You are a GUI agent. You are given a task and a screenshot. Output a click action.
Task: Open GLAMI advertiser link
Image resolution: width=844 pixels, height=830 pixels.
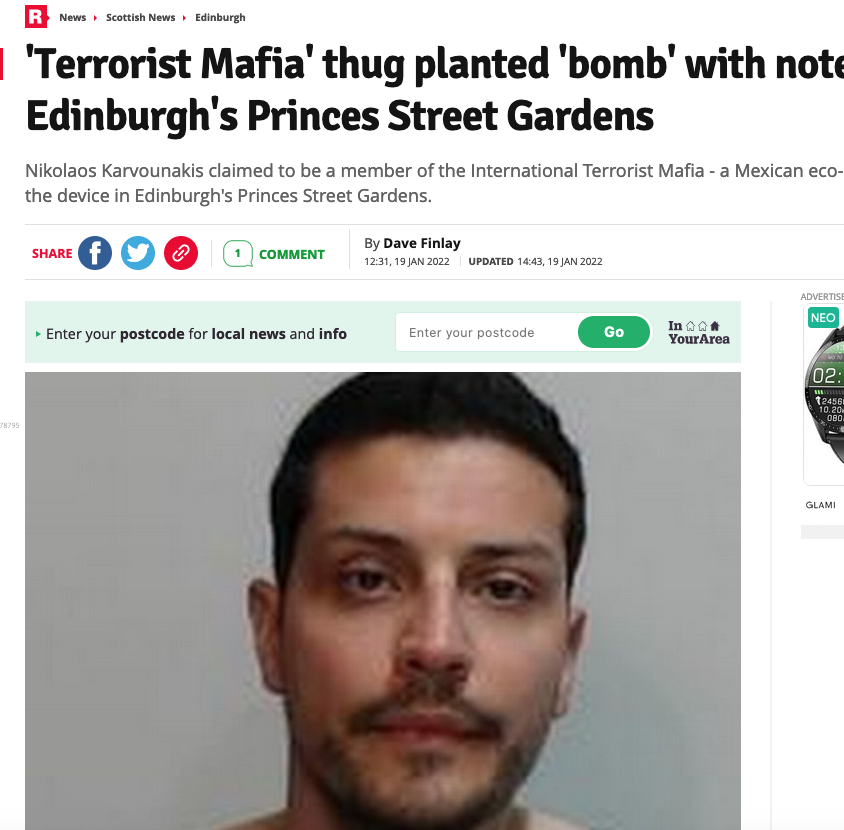point(820,505)
